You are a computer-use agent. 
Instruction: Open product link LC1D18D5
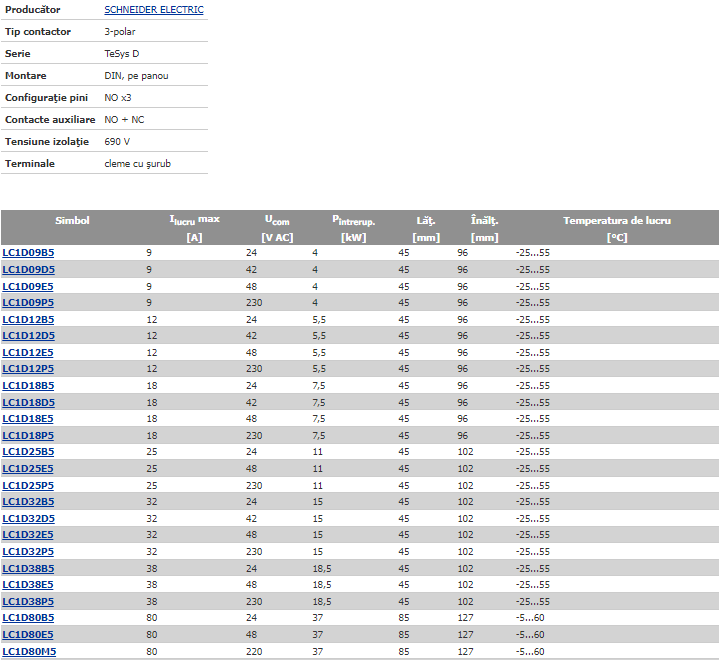click(x=28, y=403)
